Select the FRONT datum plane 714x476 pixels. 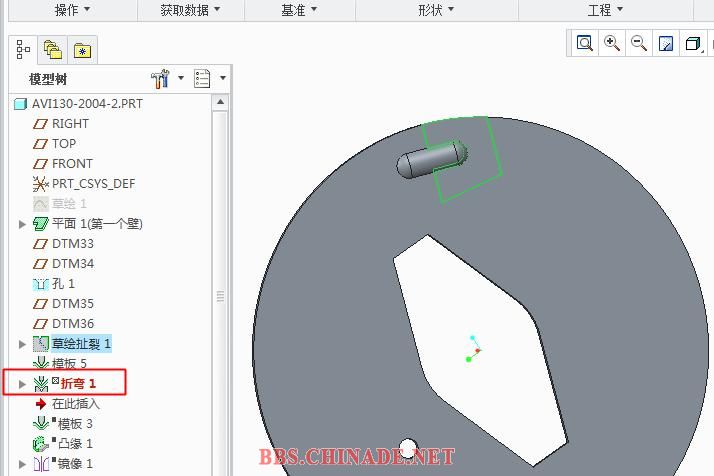pos(72,164)
